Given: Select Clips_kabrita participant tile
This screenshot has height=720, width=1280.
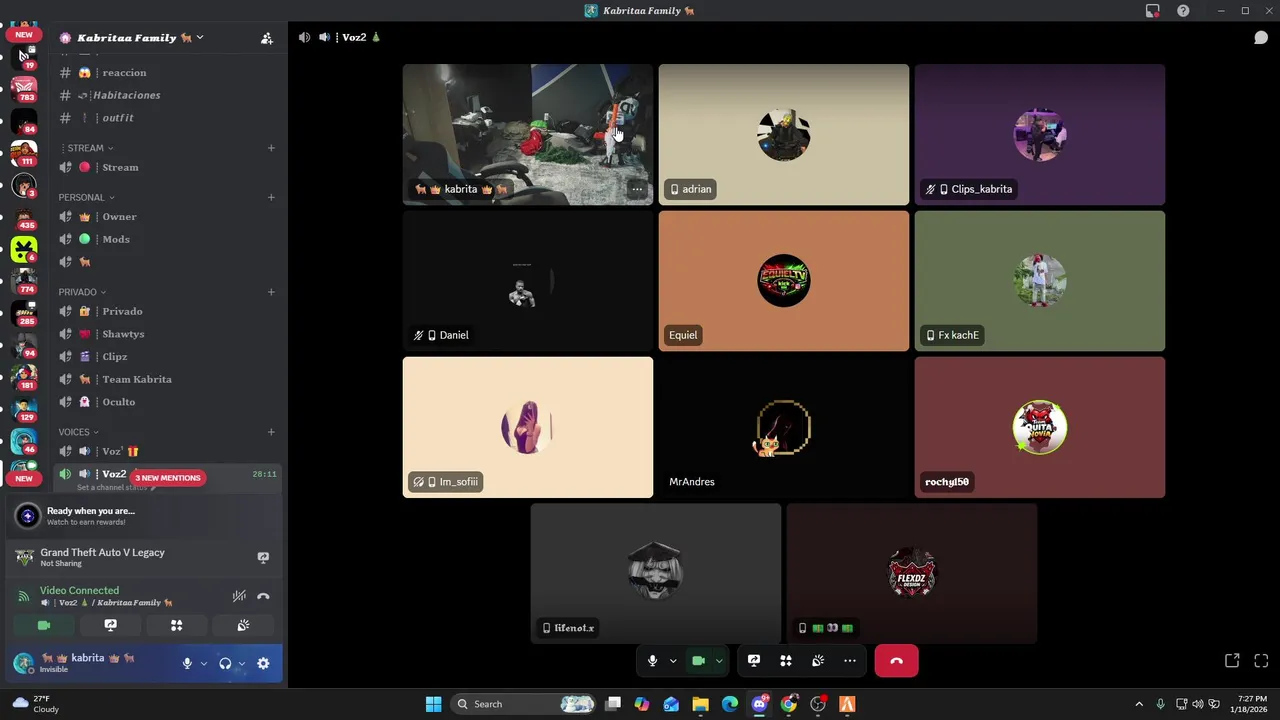Looking at the screenshot, I should point(1040,135).
